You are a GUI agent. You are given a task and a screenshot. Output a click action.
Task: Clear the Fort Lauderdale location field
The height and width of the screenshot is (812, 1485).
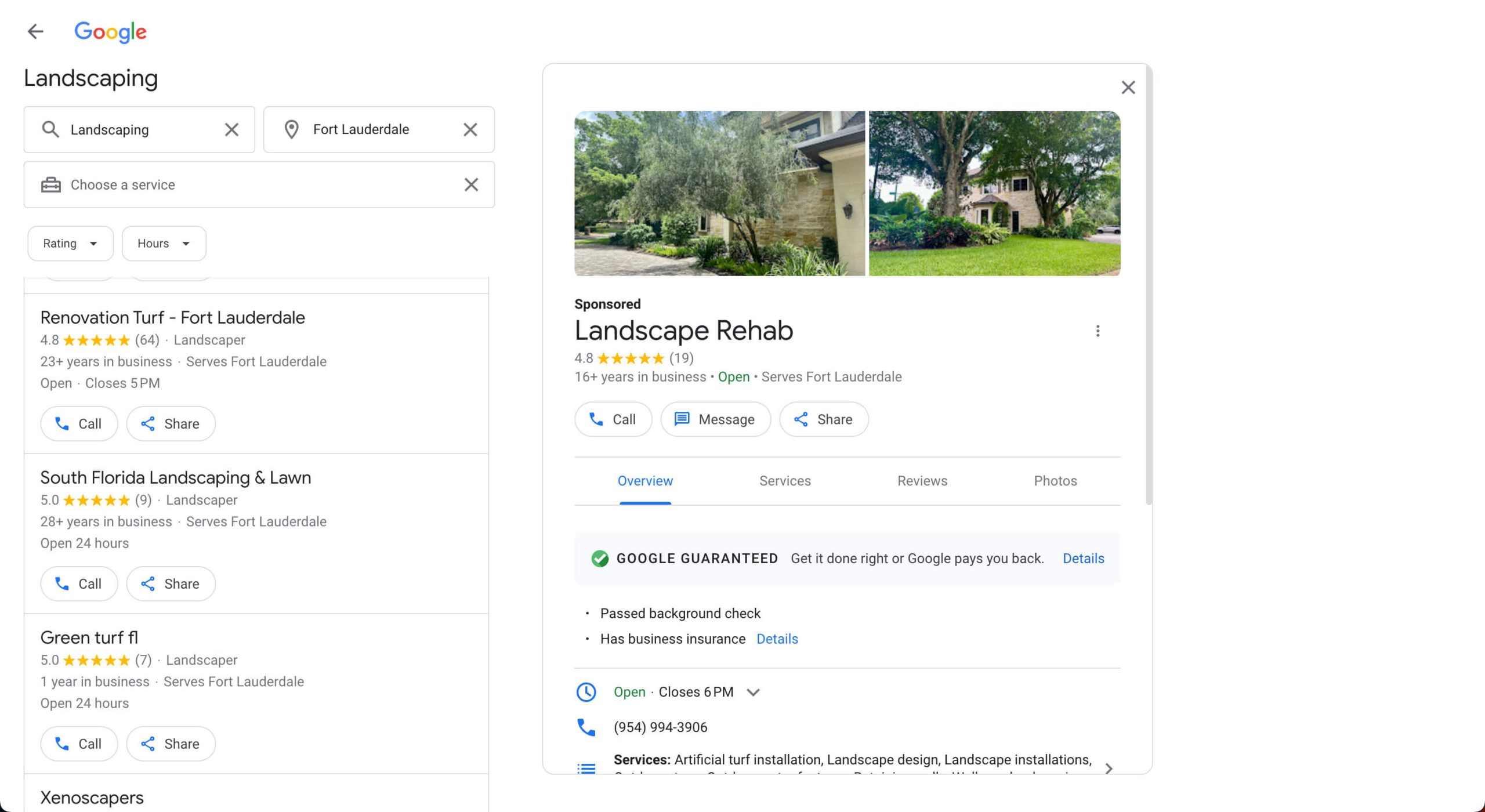pos(470,129)
